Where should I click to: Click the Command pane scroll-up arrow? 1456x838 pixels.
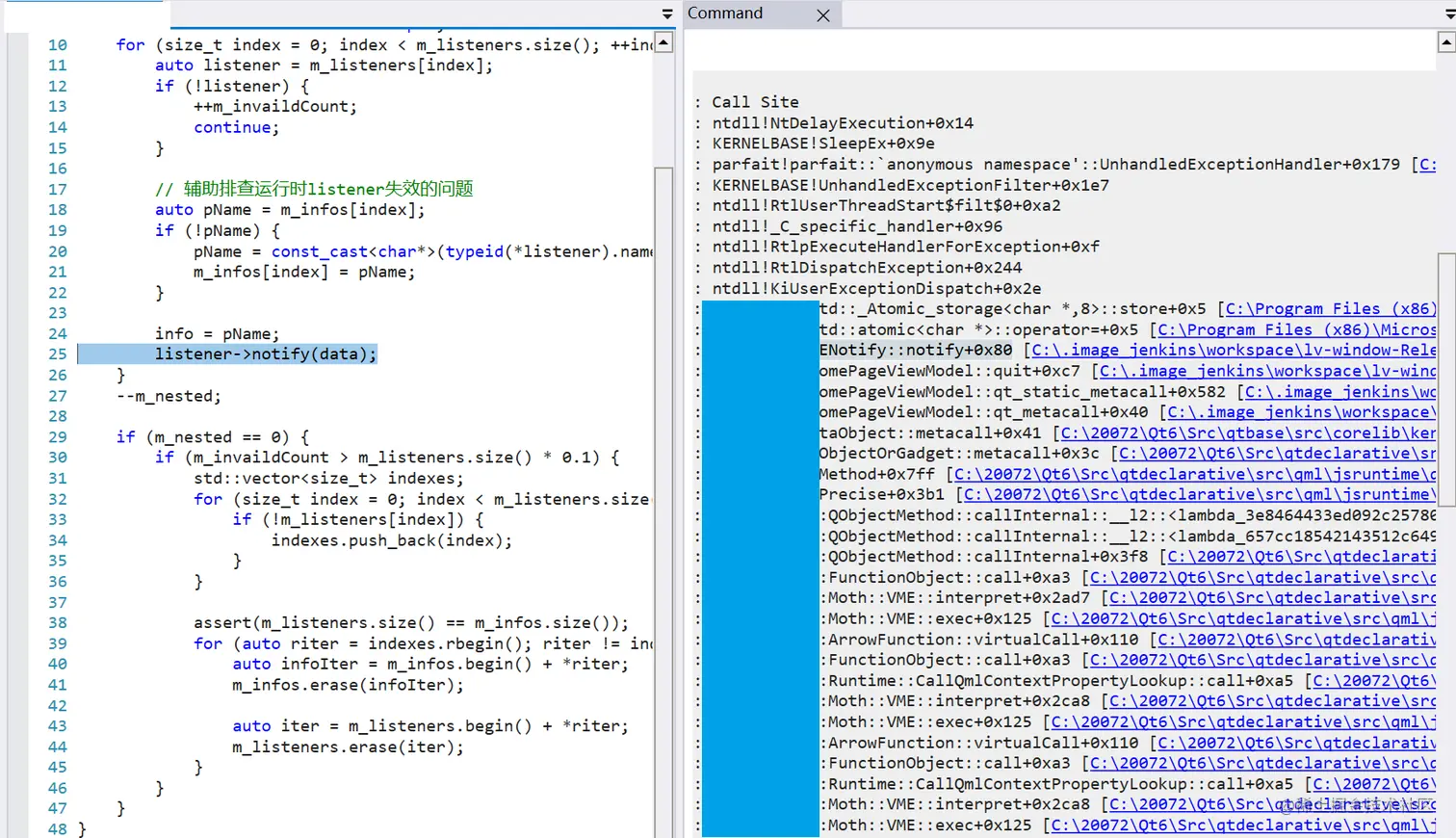point(1446,41)
